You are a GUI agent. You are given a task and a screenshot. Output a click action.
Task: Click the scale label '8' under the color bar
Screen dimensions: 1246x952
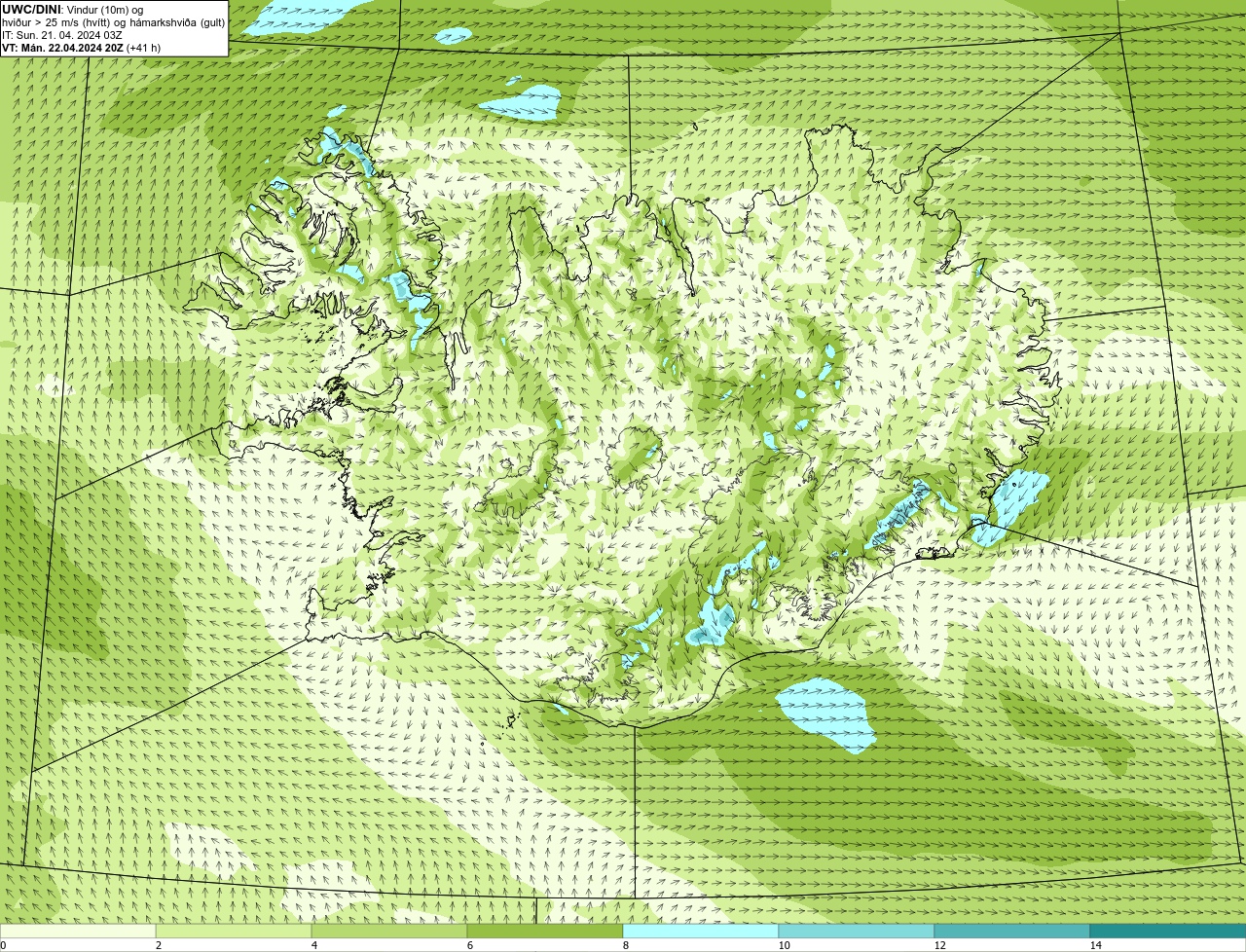click(x=626, y=945)
